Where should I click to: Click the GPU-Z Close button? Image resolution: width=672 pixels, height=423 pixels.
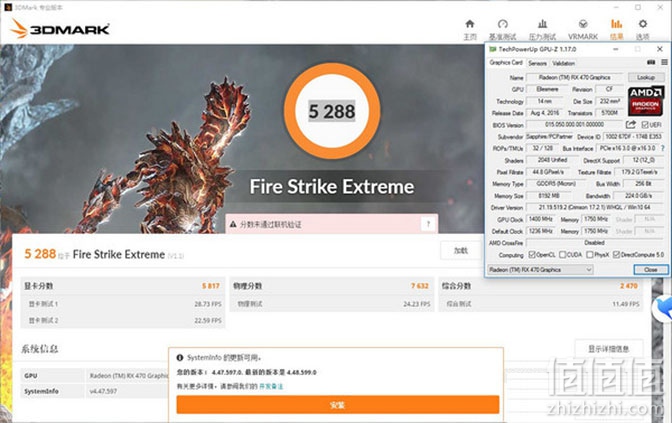click(x=651, y=270)
